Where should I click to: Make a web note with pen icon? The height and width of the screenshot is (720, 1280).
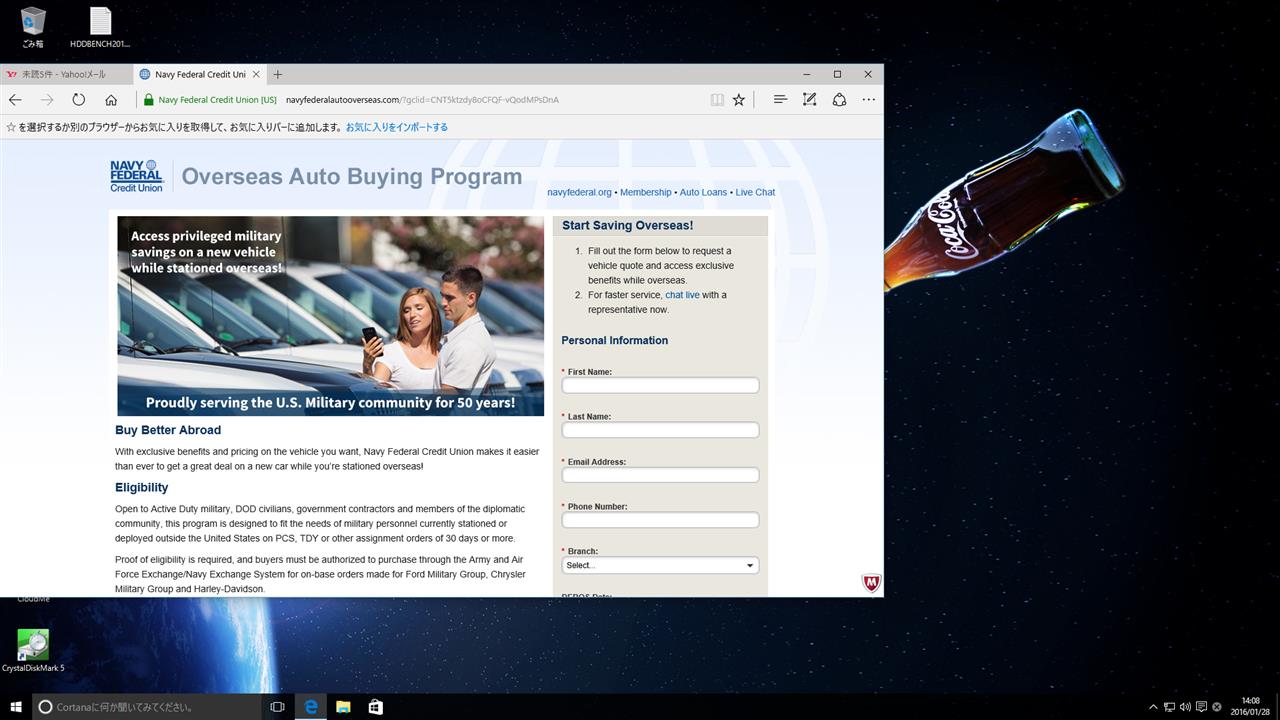tap(810, 100)
